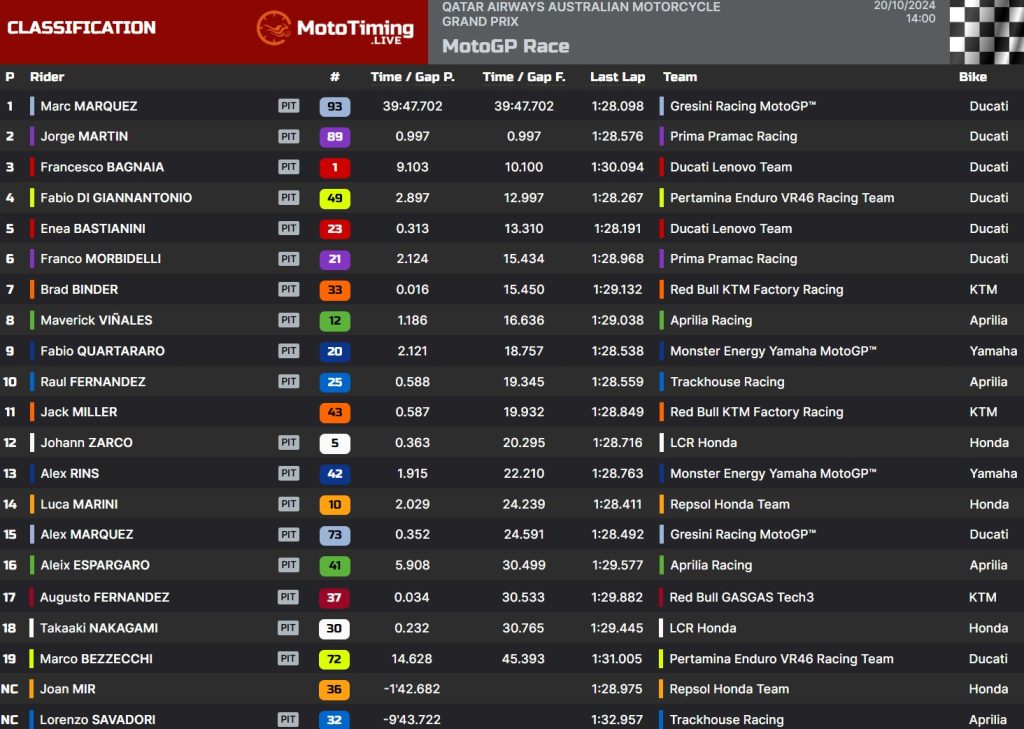Click the purple team color bar beside Franco Morbidelli
This screenshot has height=729, width=1024.
click(33, 259)
